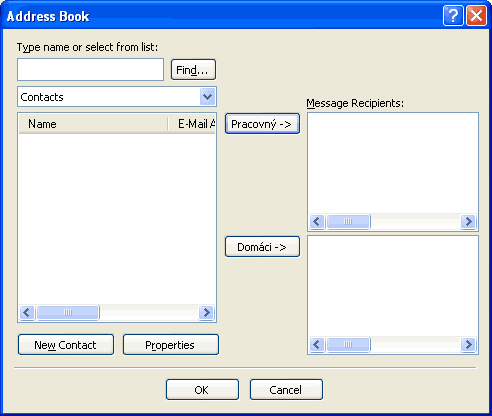Open contact Properties

click(171, 345)
